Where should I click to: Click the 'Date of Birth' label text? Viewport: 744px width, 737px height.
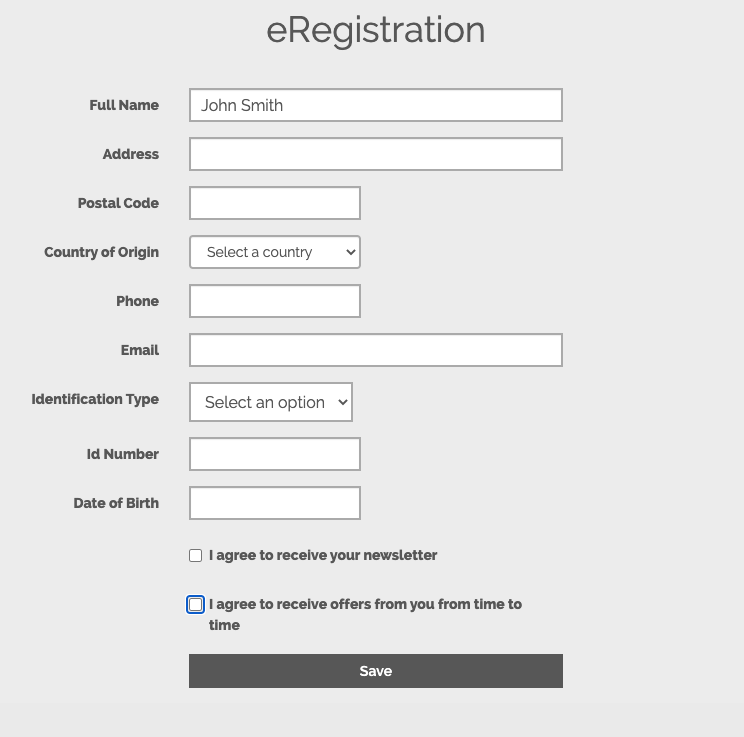[x=116, y=503]
